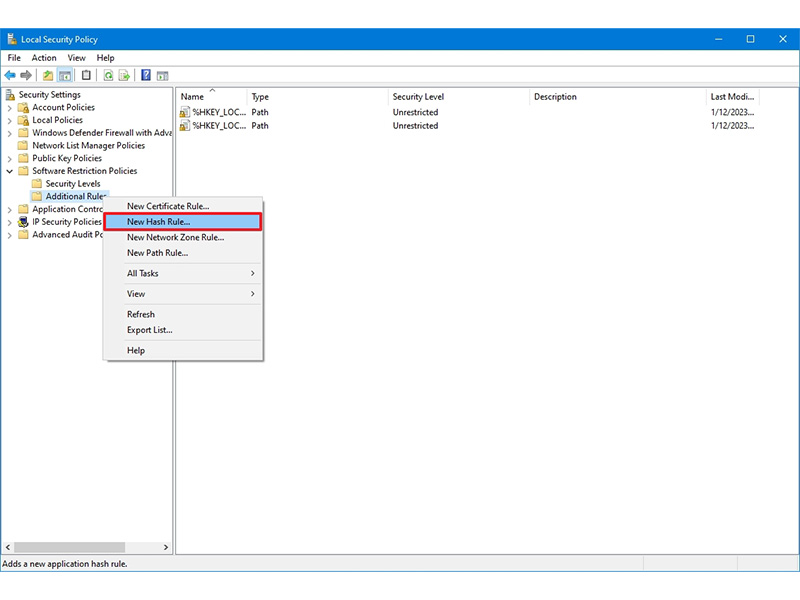Screen dimensions: 800x600
Task: Select the Security Levels tree item
Action: 73,184
